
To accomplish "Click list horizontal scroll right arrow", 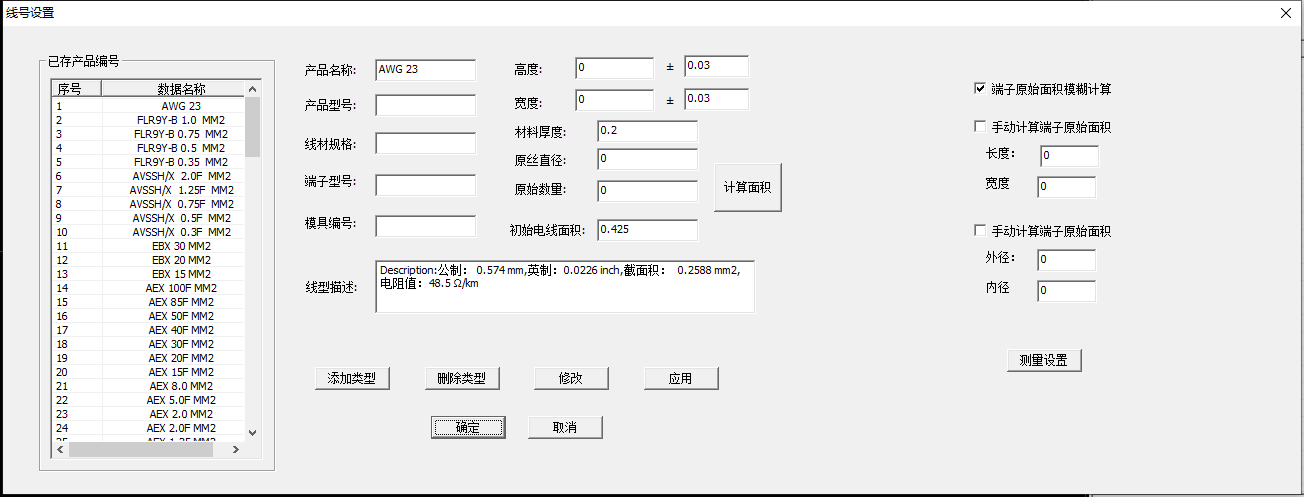I will tap(236, 450).
